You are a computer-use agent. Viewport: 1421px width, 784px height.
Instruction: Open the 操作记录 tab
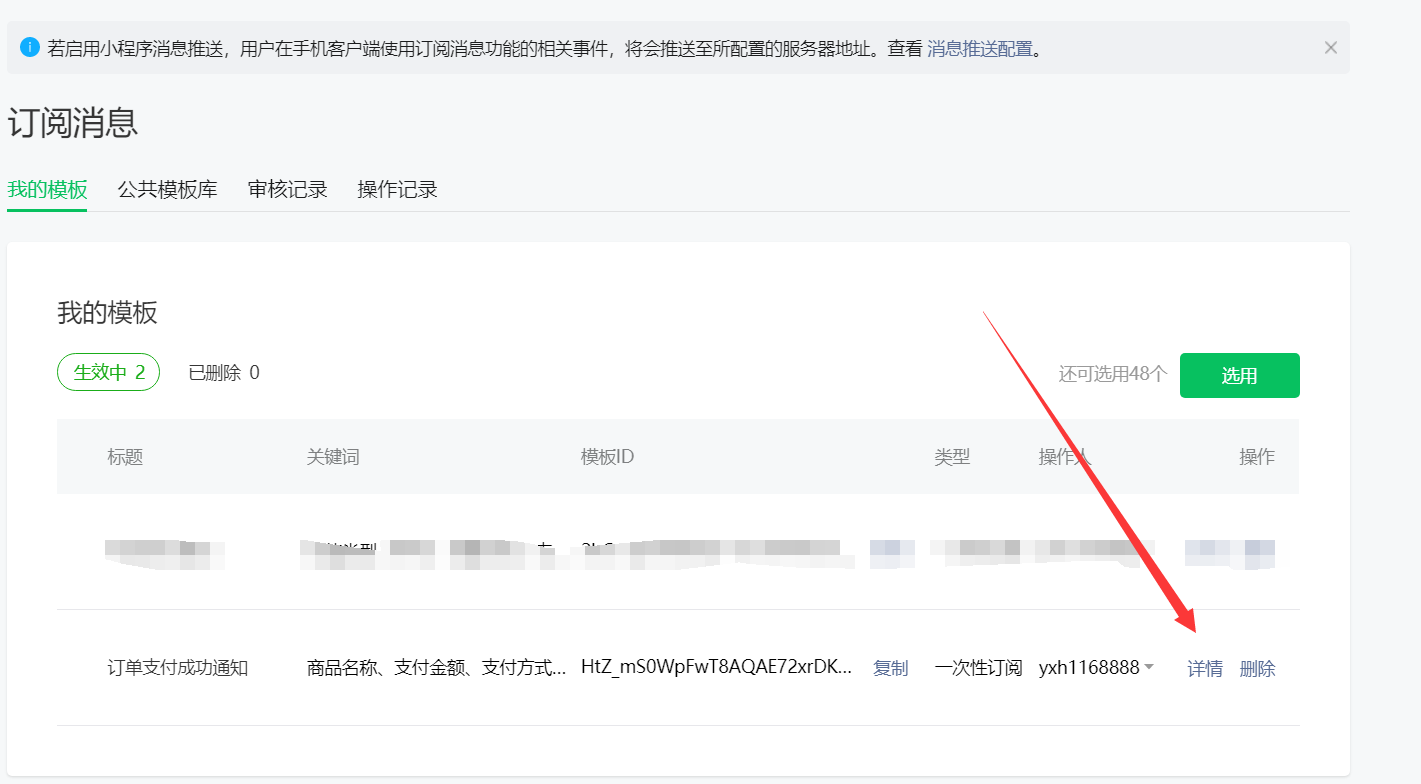(x=397, y=189)
